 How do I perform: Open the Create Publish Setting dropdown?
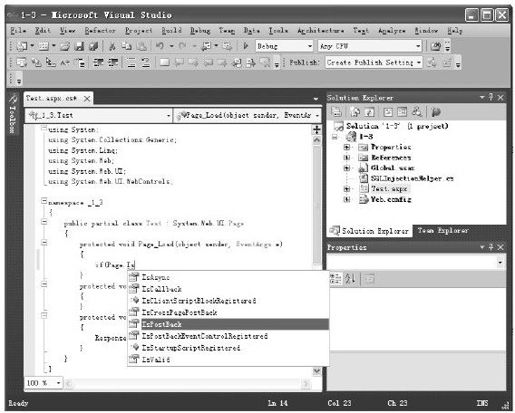tap(374, 62)
